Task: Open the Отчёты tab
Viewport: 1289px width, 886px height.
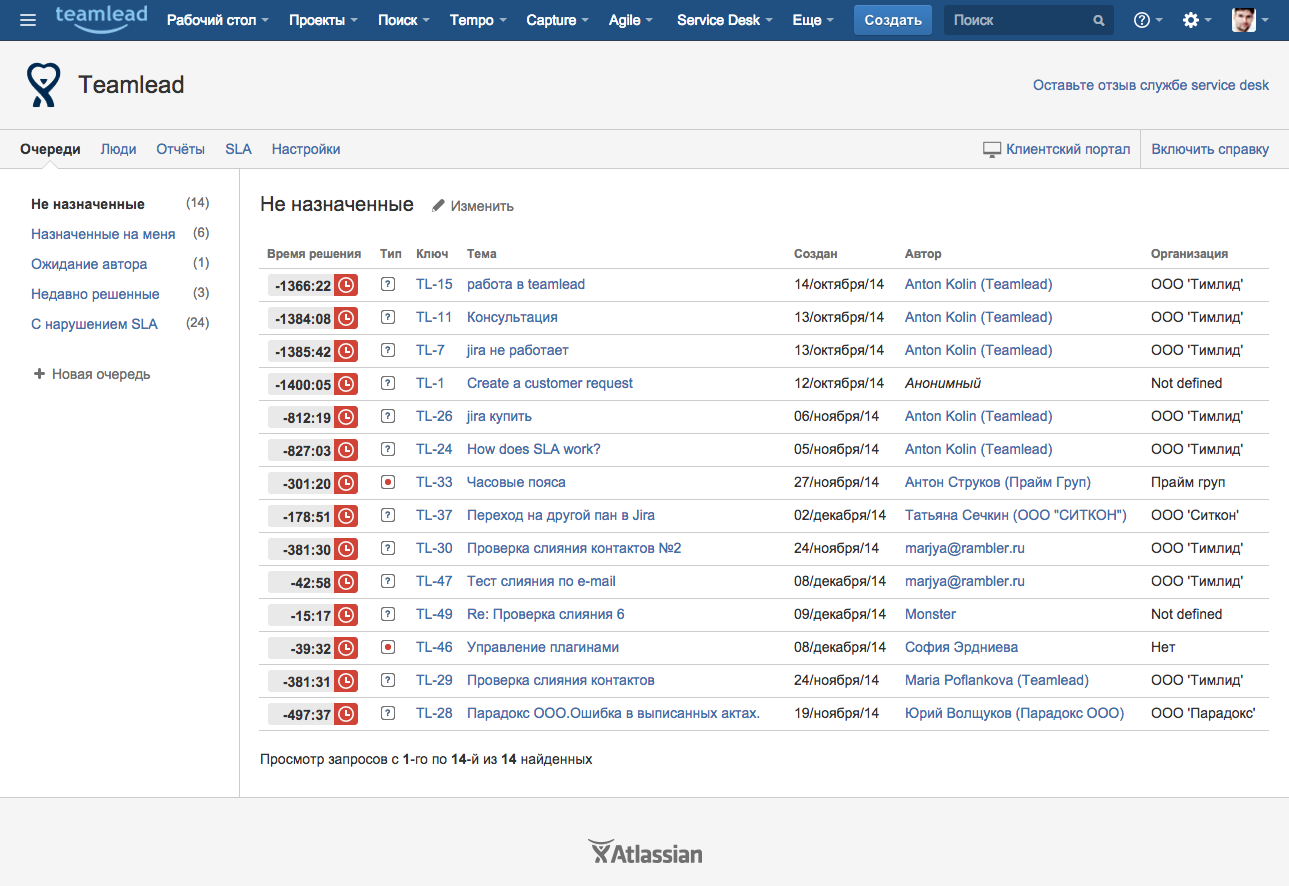Action: [x=180, y=148]
